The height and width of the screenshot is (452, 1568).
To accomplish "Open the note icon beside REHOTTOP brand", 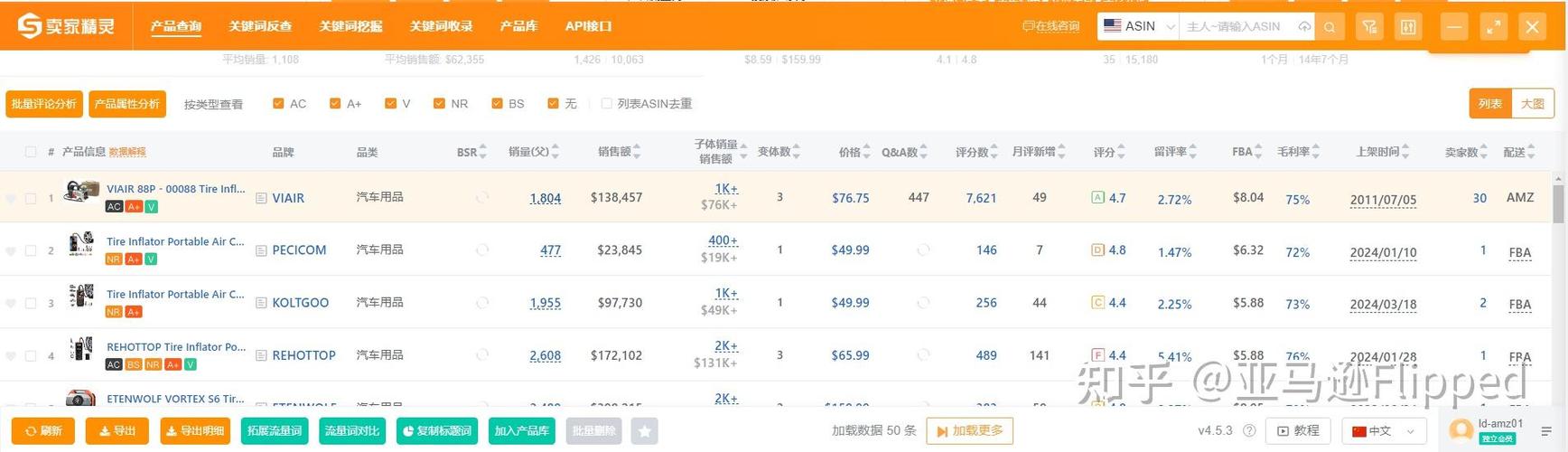I will 261,355.
